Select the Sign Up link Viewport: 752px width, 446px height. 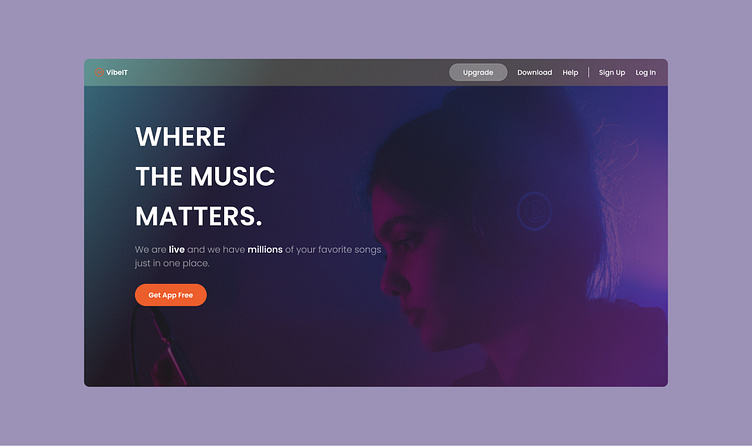point(611,72)
